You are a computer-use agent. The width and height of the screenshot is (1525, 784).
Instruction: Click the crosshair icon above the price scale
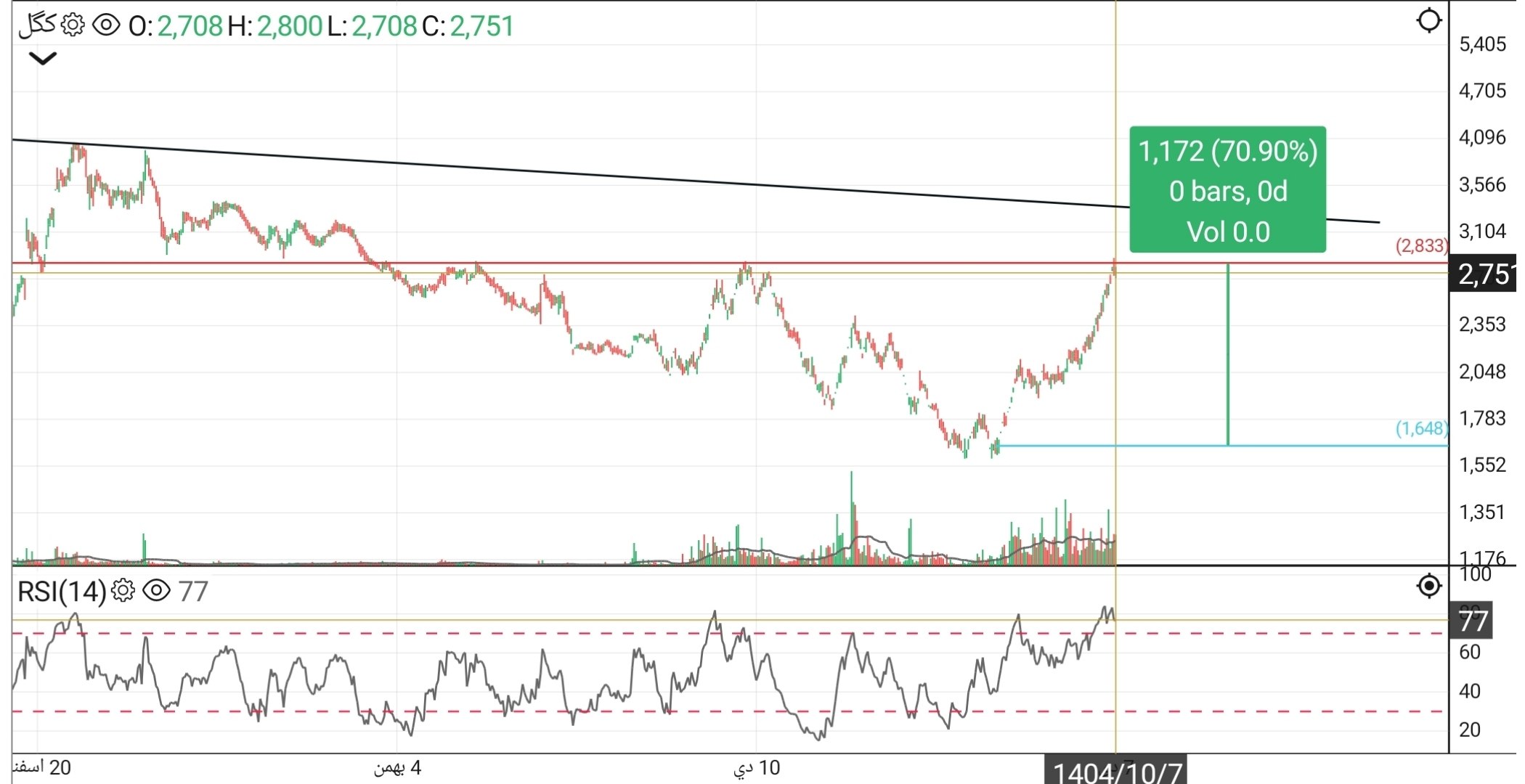[1429, 22]
